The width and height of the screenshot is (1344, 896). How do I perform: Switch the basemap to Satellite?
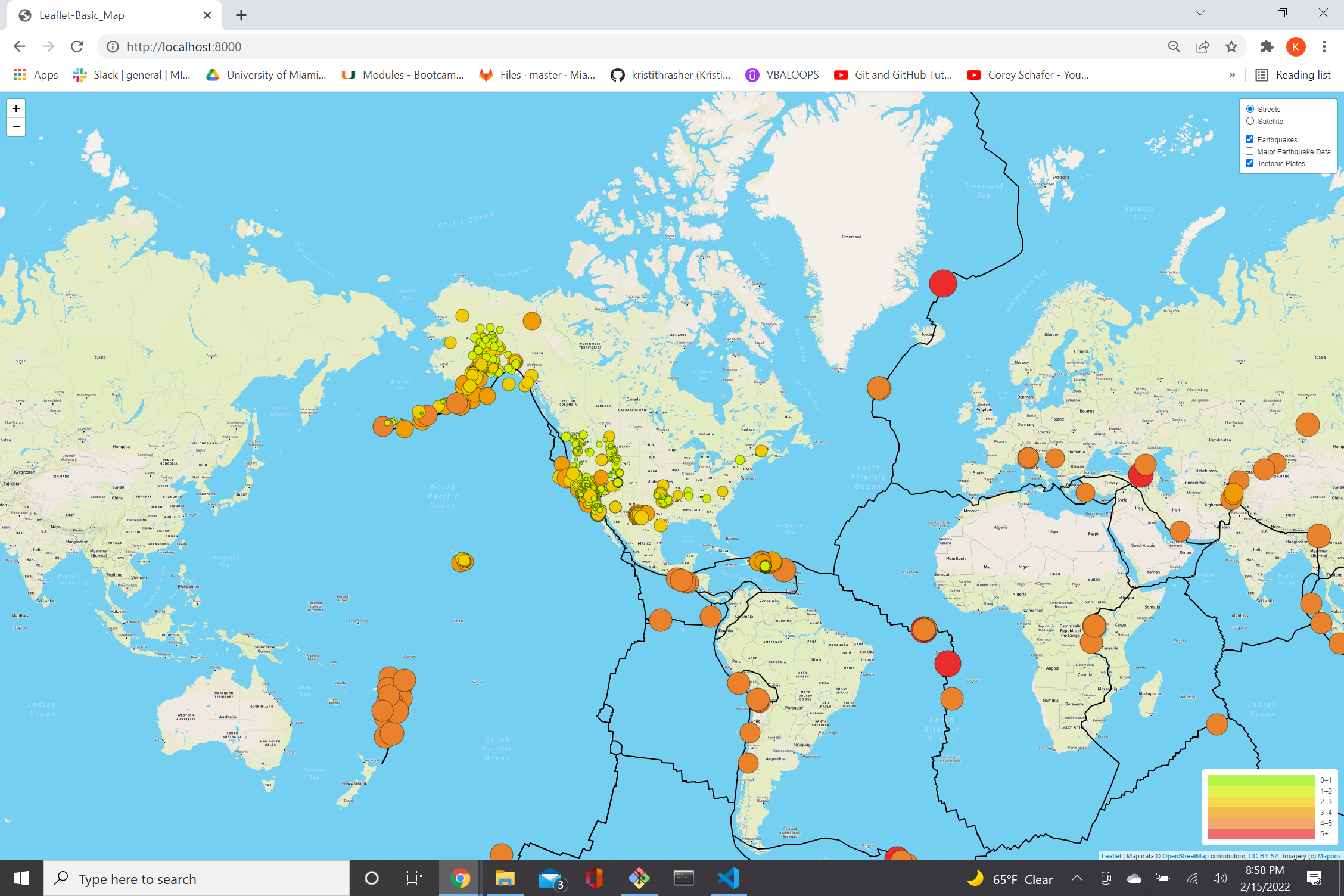(x=1250, y=121)
